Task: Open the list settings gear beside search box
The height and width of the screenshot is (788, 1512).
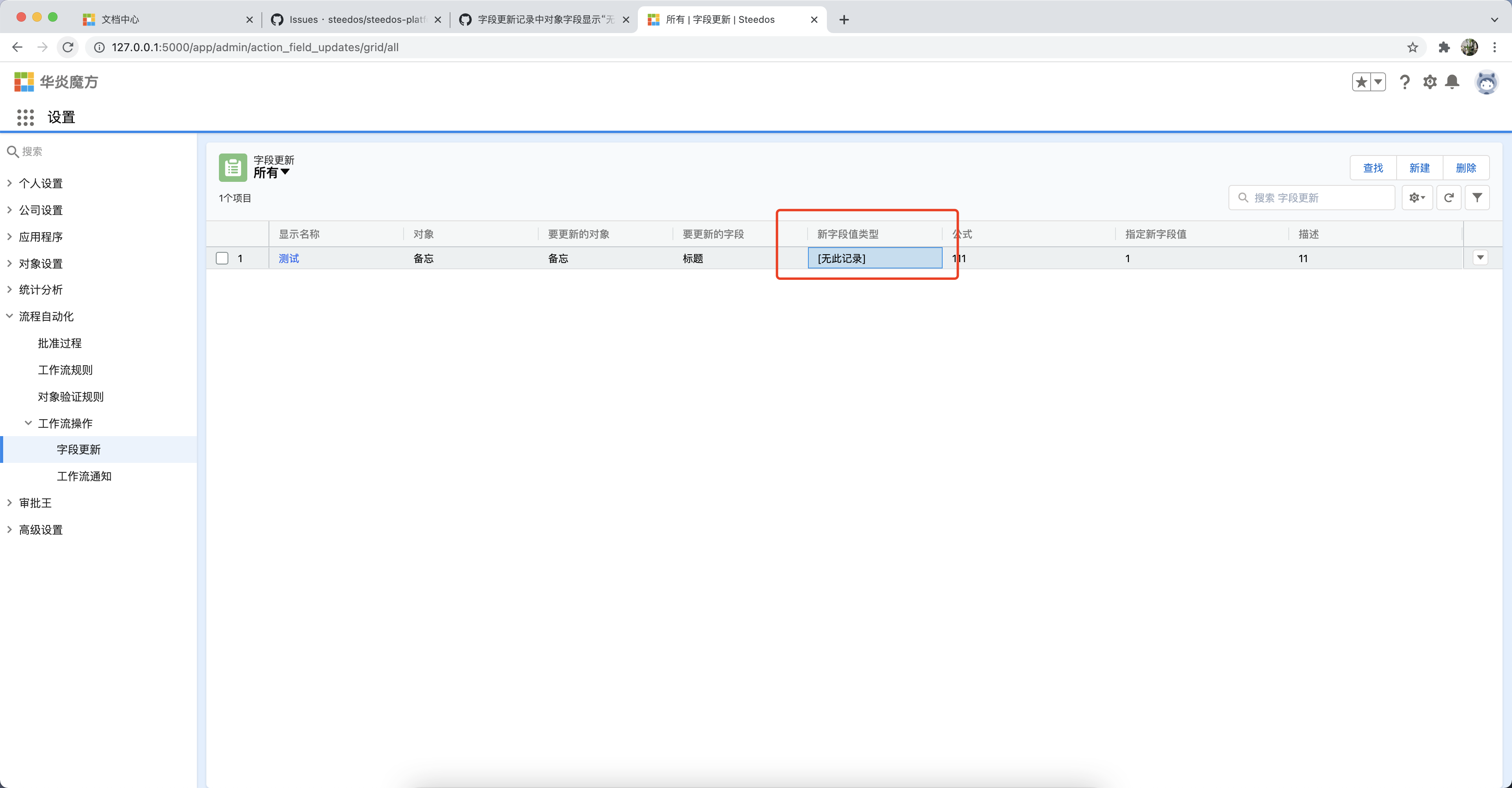Action: point(1417,197)
